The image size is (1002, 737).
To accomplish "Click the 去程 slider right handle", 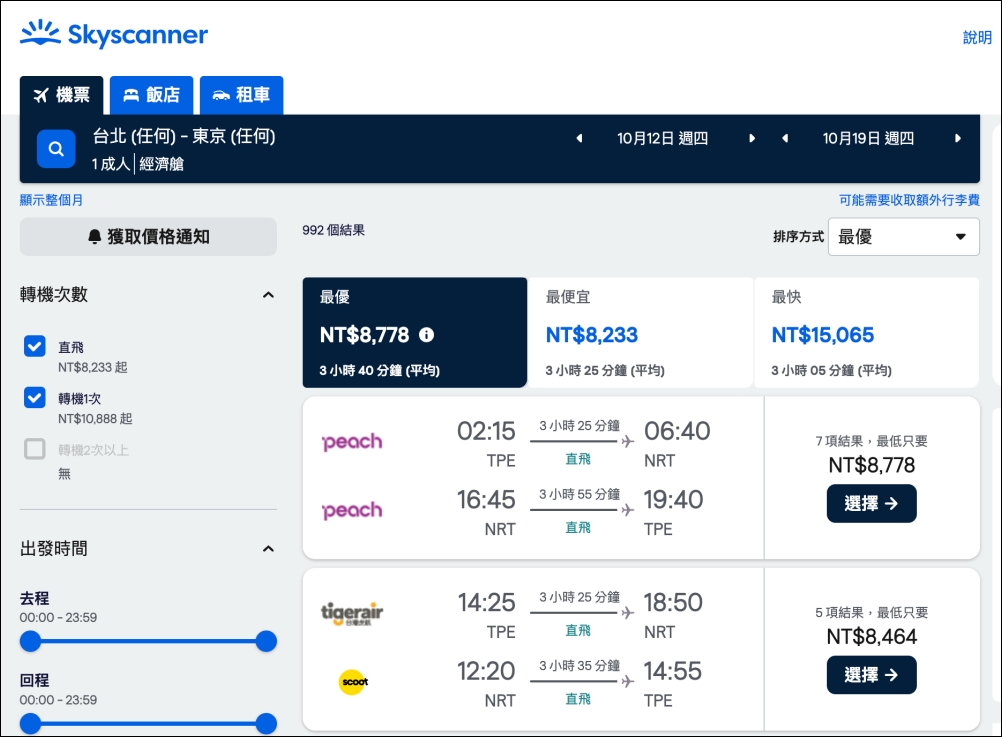I will click(x=266, y=641).
